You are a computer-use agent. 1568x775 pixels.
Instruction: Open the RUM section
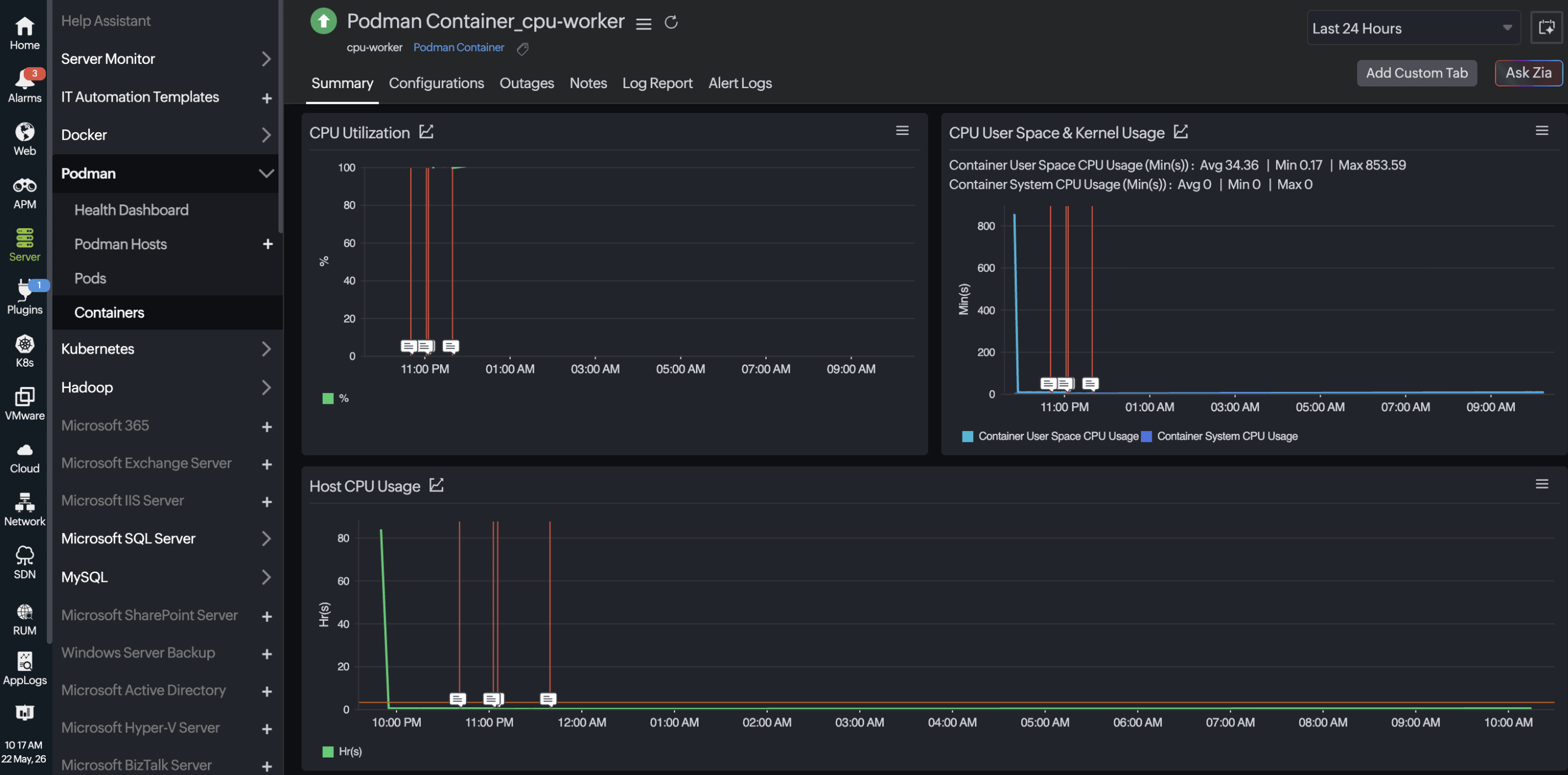[x=24, y=619]
